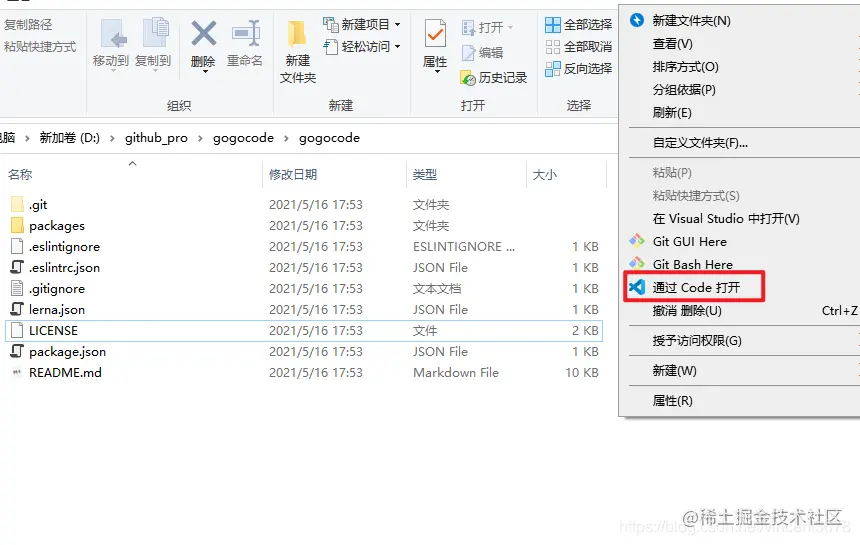This screenshot has height=545, width=860.
Task: Click the blue icon beside 新建文件夹(N)
Action: click(637, 20)
